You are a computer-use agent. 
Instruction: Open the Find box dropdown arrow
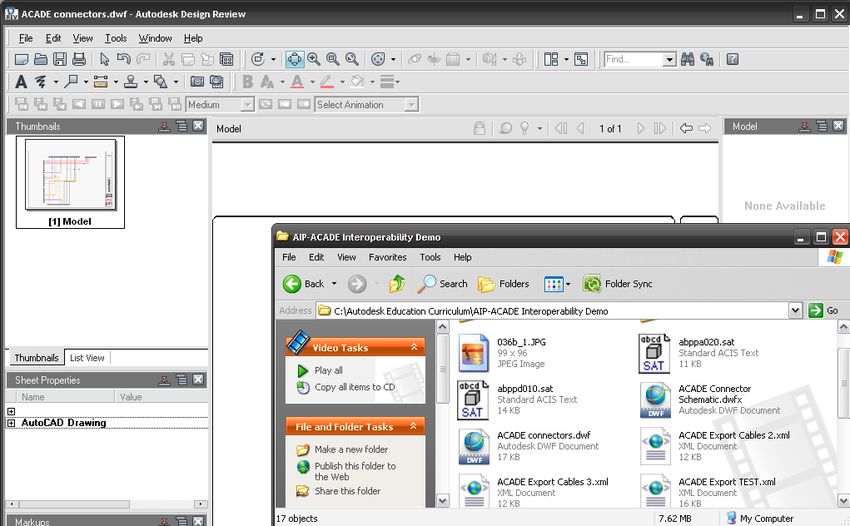(670, 59)
